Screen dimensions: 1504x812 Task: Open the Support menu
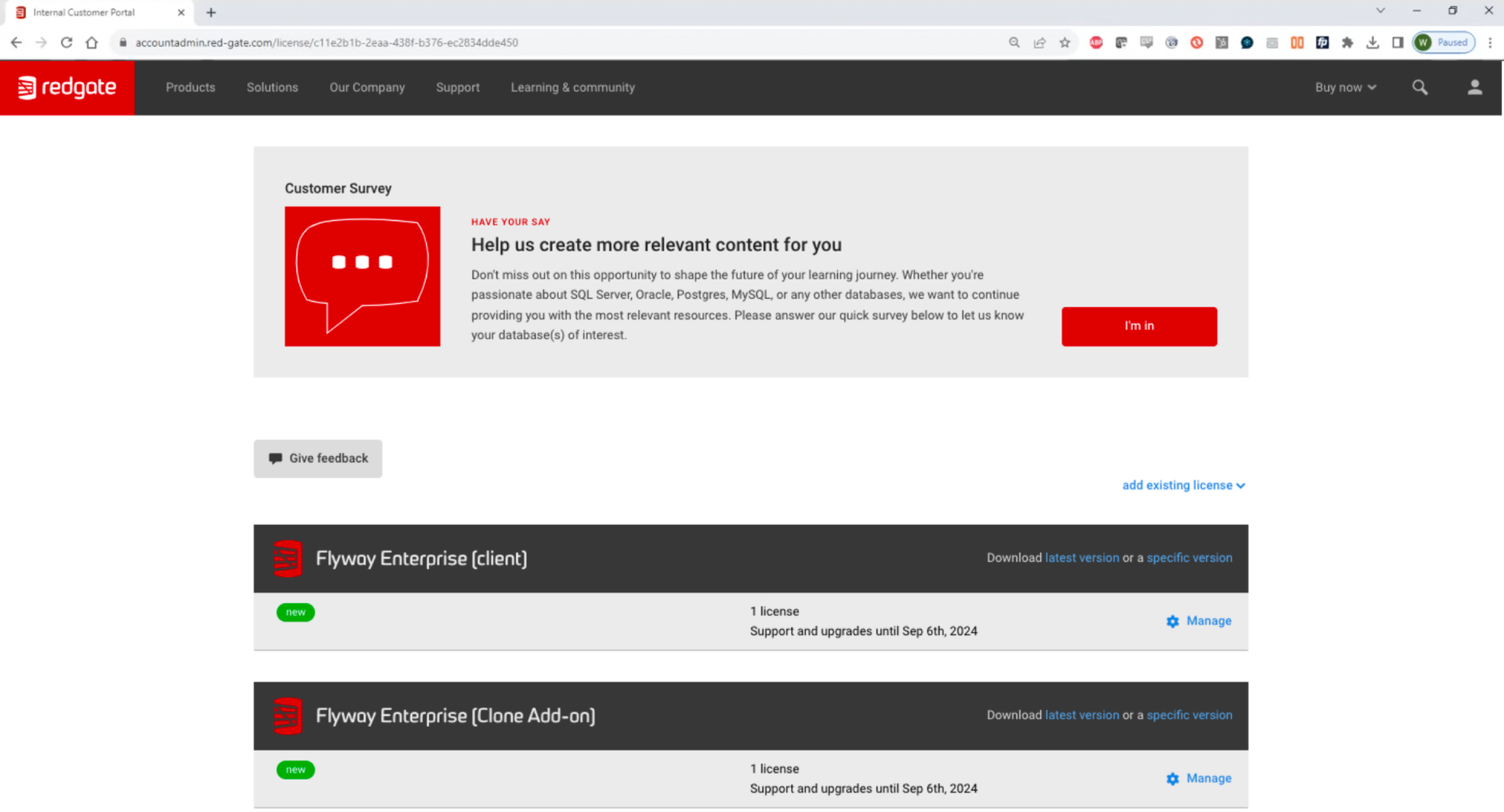pos(457,87)
